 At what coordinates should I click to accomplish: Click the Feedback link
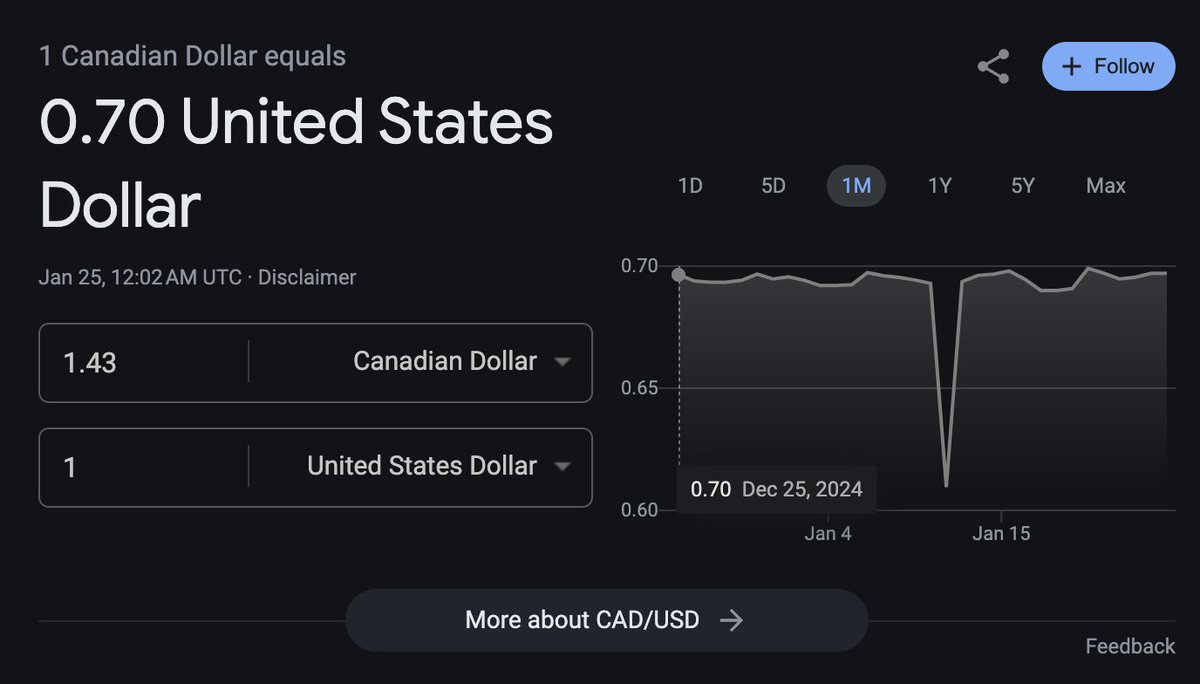1130,646
